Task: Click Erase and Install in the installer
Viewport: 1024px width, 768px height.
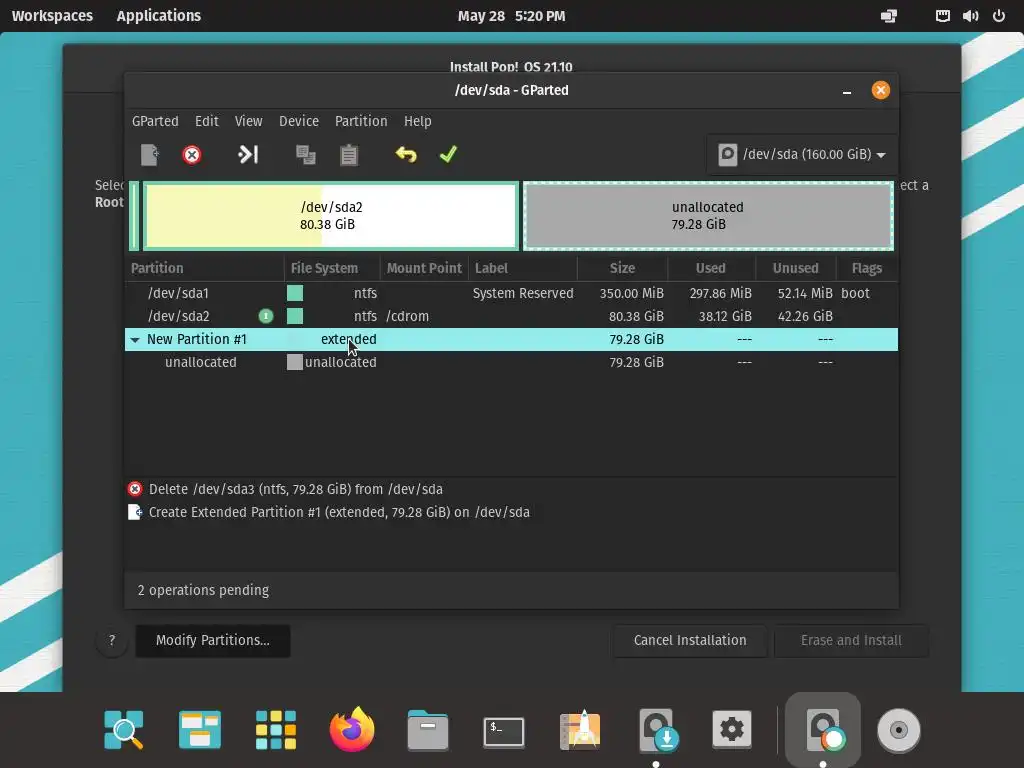Action: (x=851, y=641)
